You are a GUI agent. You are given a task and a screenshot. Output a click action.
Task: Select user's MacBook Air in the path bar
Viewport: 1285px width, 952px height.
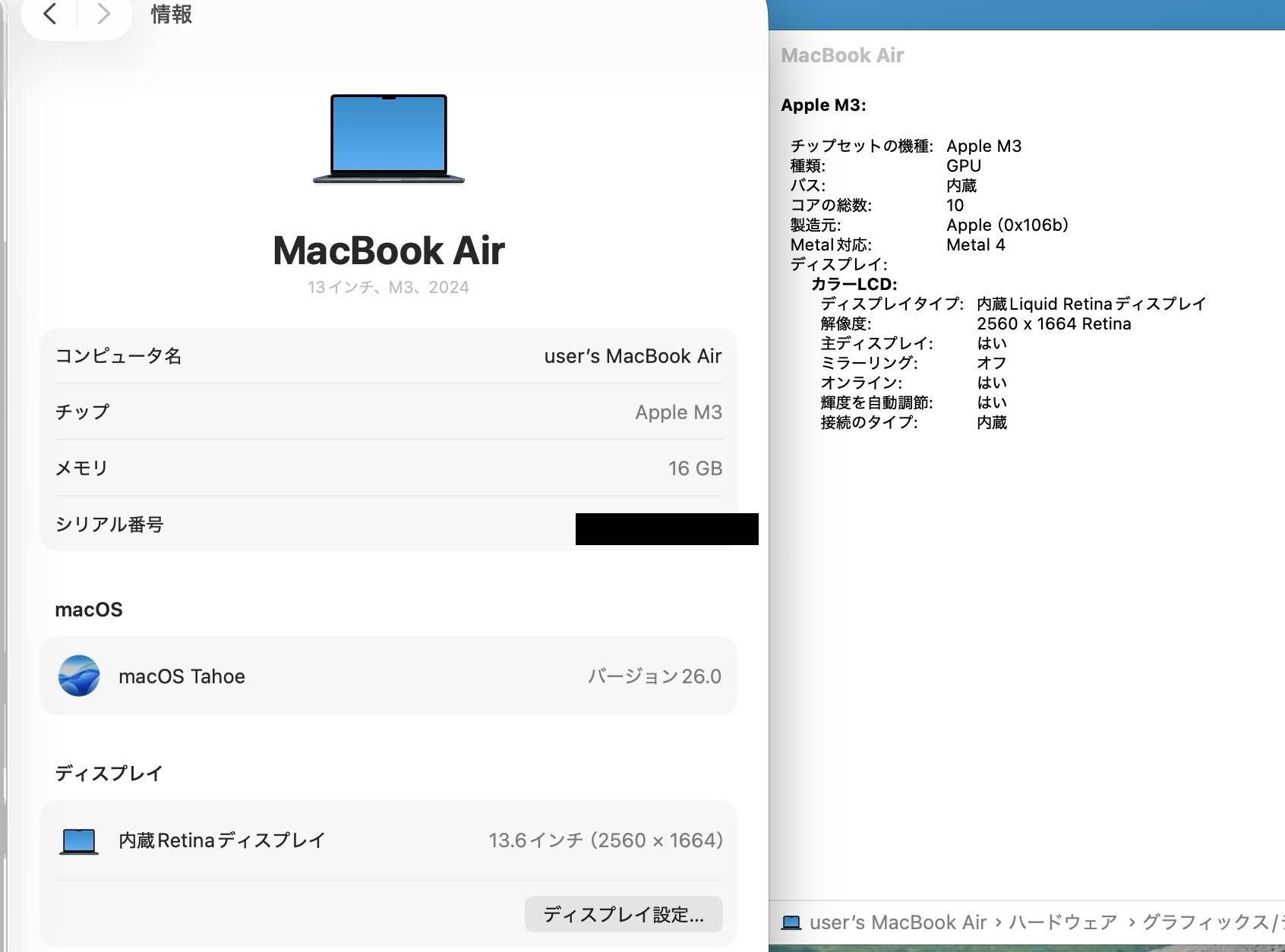[x=898, y=922]
